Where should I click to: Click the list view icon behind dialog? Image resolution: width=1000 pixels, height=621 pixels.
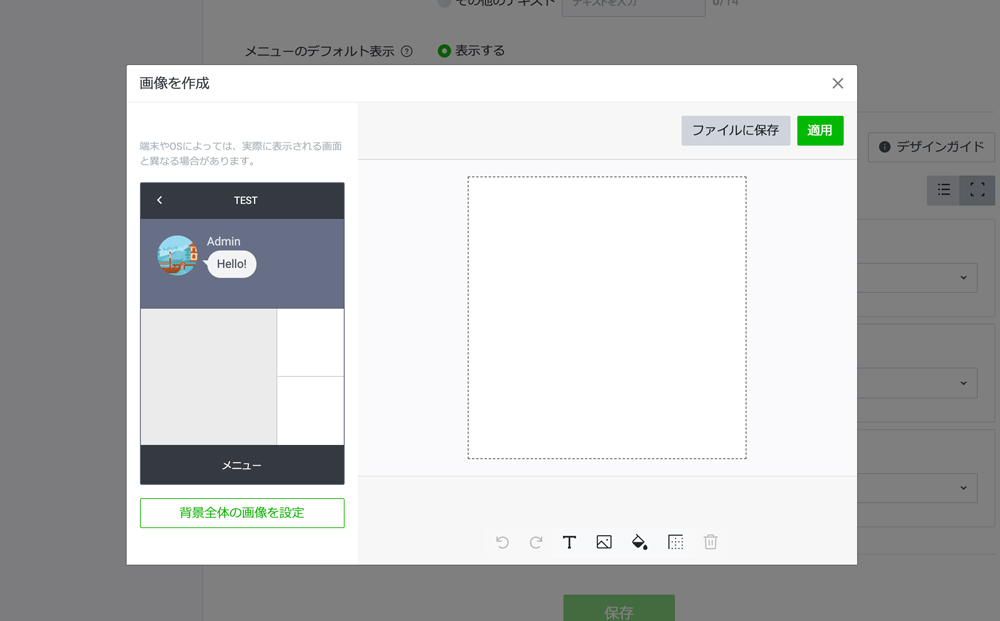coord(943,190)
